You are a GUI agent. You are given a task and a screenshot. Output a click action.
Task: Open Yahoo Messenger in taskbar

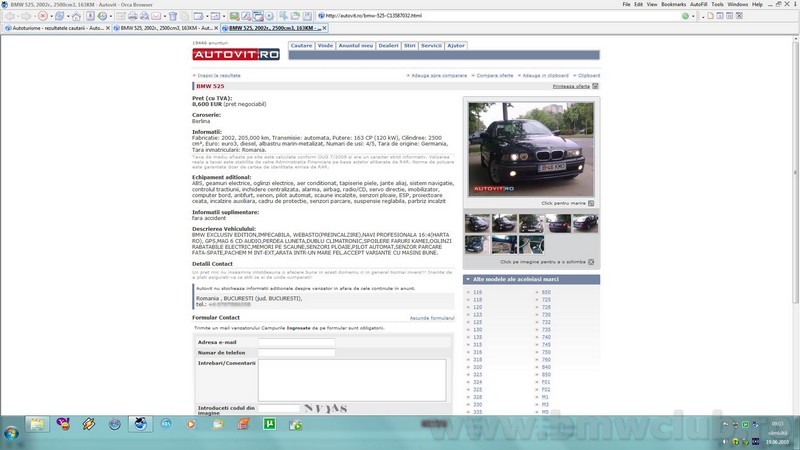point(63,424)
